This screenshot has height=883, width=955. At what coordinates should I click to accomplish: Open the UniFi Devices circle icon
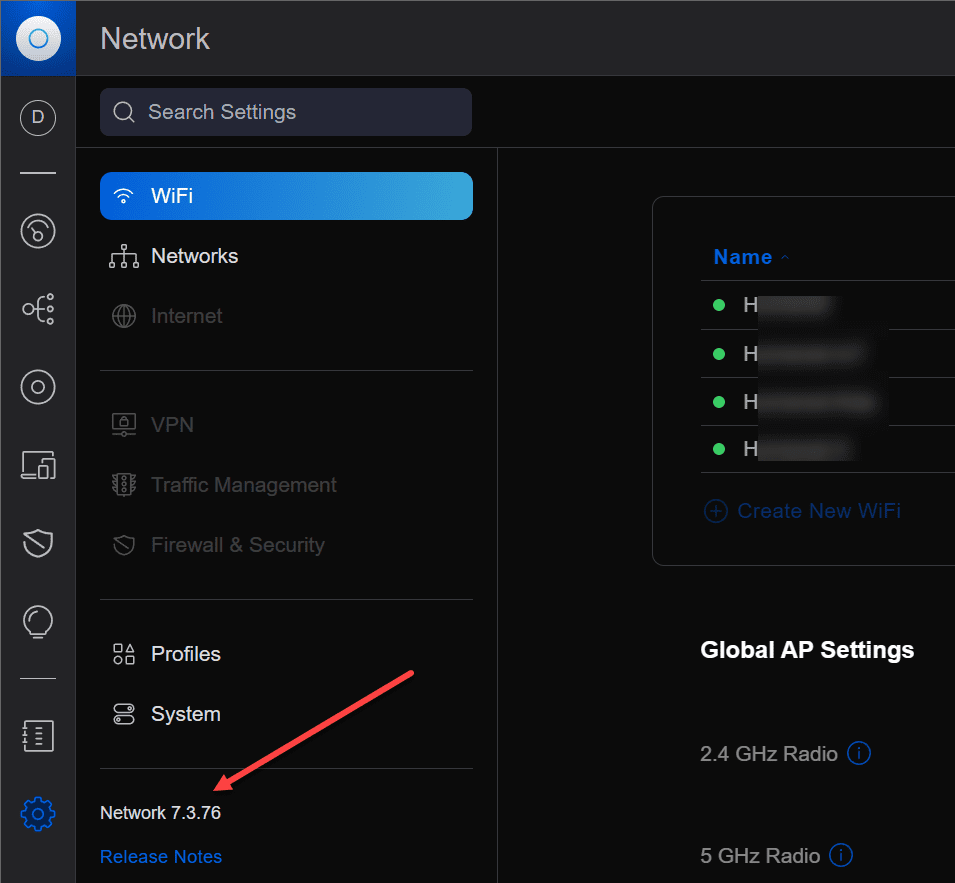pos(38,387)
